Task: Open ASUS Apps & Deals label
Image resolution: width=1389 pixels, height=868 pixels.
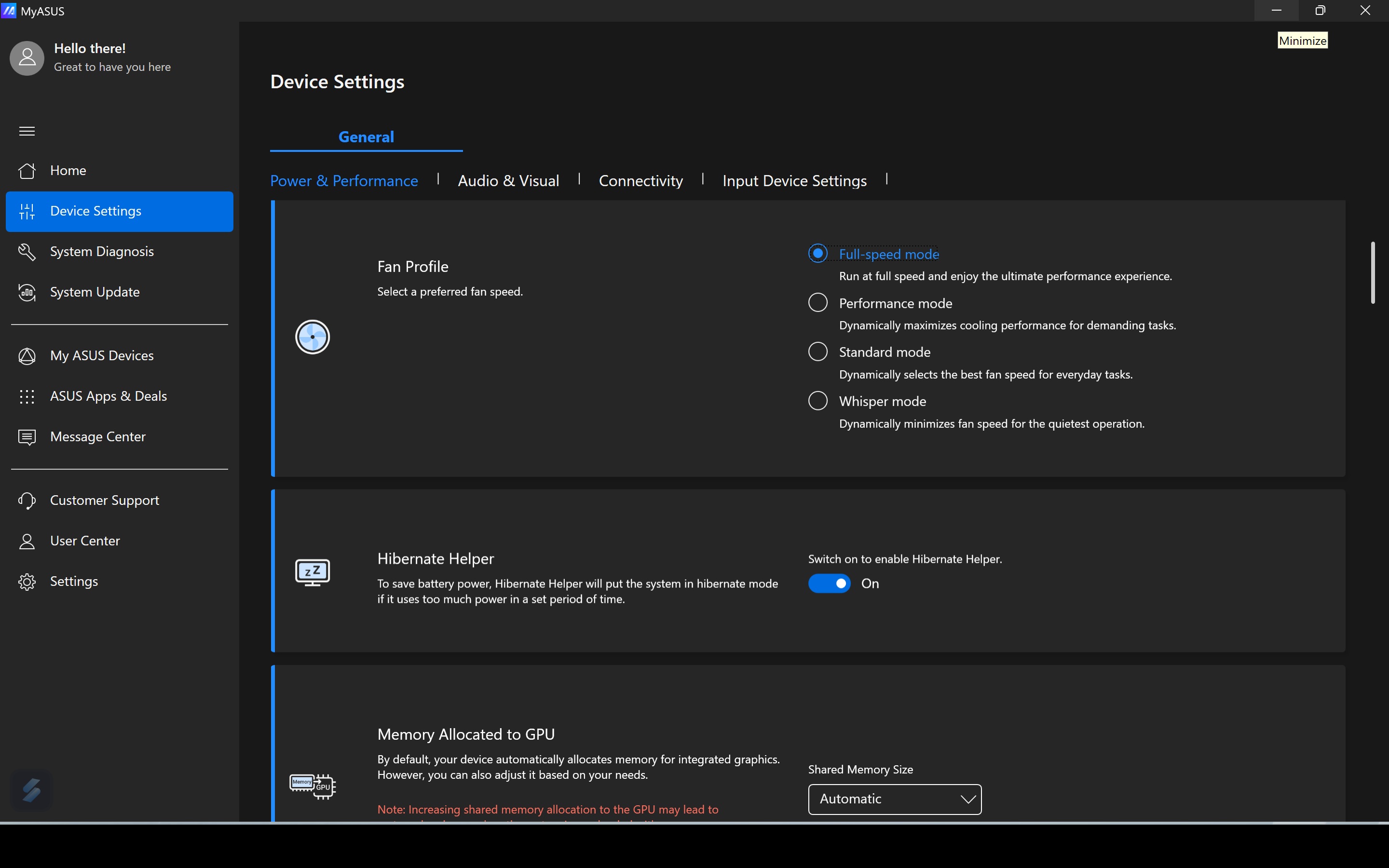Action: coord(109,396)
